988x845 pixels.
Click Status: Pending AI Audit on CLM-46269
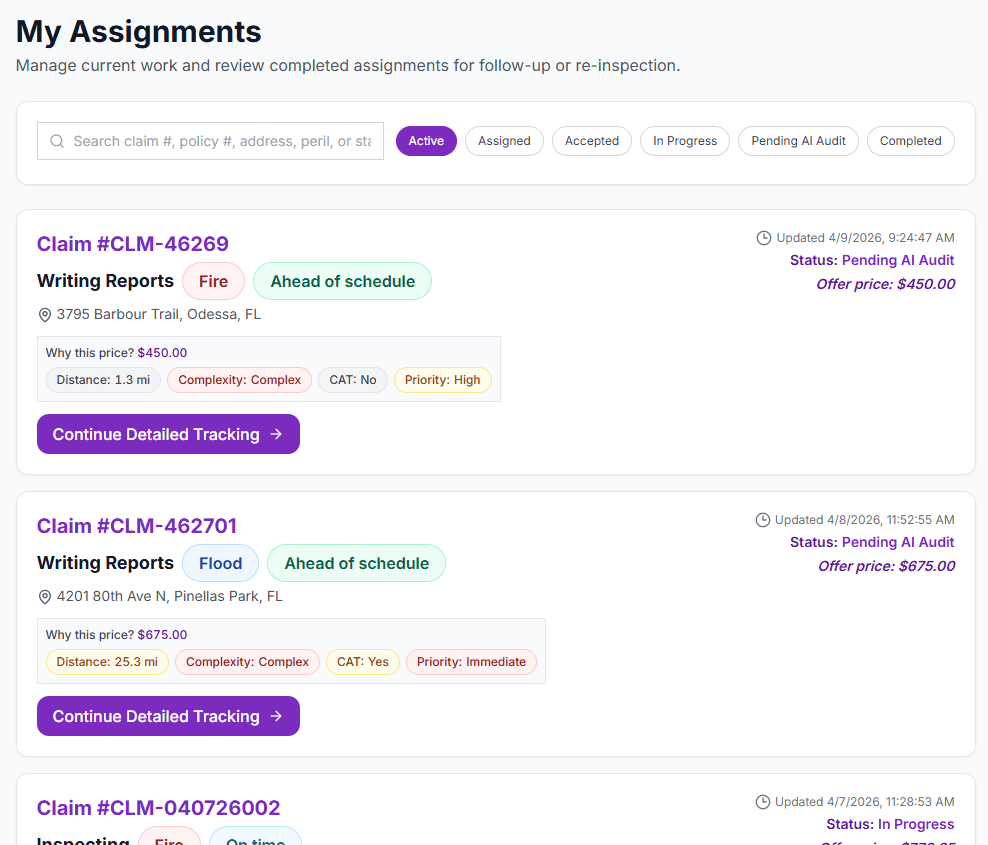coord(872,260)
